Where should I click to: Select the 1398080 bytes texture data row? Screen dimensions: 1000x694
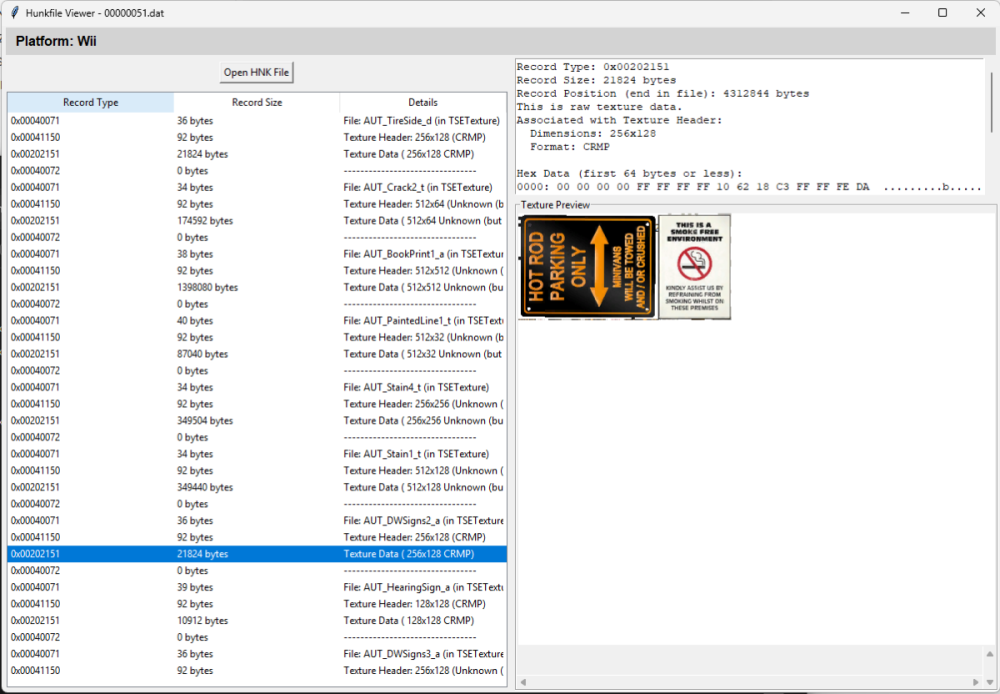tap(256, 287)
